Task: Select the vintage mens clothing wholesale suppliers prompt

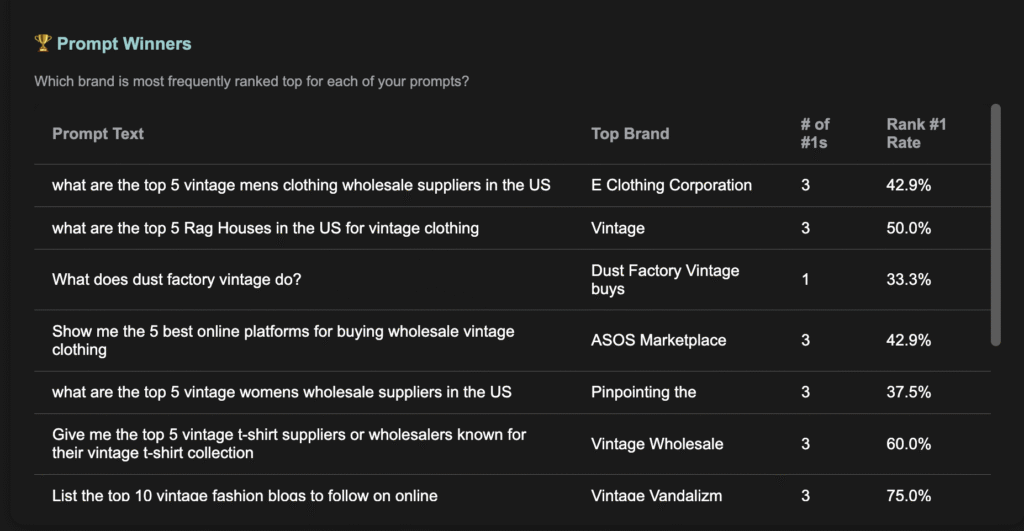Action: point(301,185)
